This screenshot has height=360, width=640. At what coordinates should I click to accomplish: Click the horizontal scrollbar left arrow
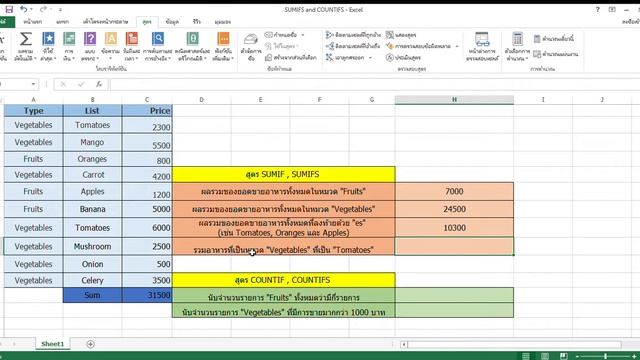[403, 344]
